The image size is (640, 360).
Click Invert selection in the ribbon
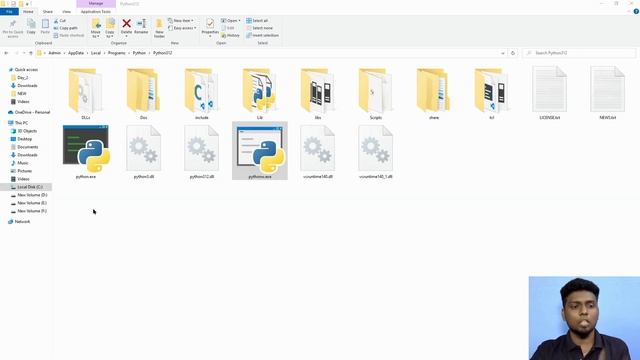click(262, 36)
